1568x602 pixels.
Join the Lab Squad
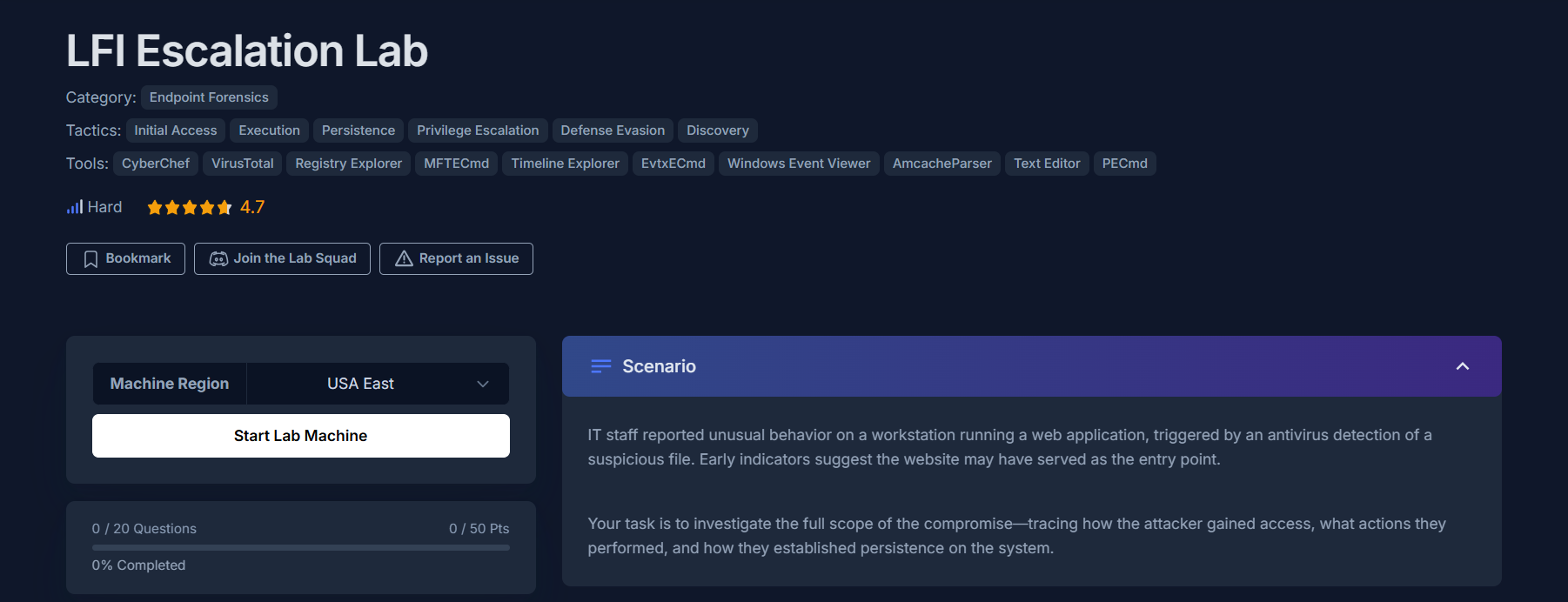pos(282,258)
